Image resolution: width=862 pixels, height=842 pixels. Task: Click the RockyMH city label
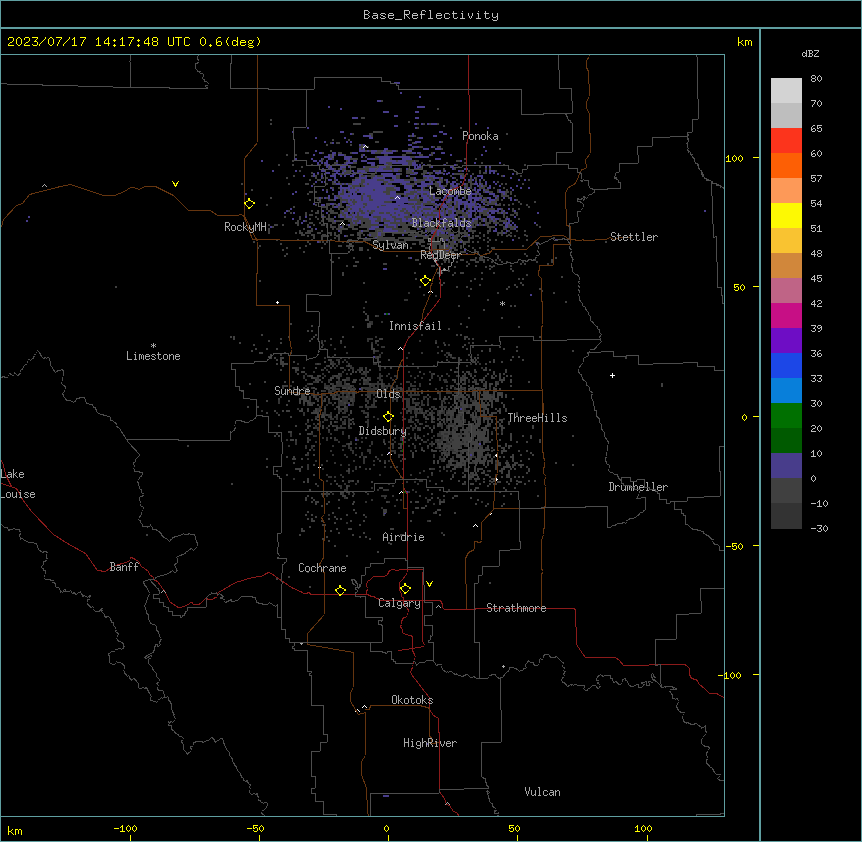point(245,226)
